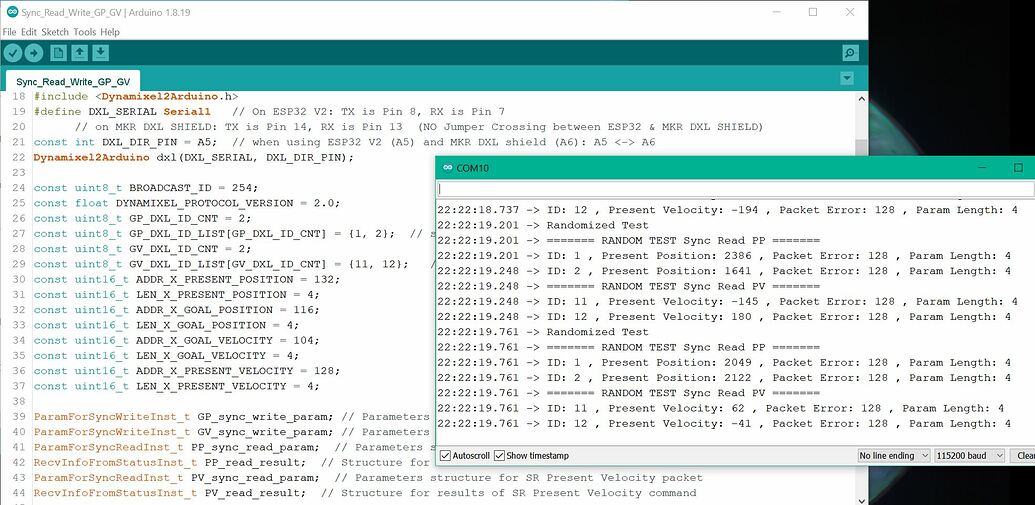Viewport: 1035px width, 505px height.
Task: Click the Open sketch up-arrow icon
Action: coord(80,53)
